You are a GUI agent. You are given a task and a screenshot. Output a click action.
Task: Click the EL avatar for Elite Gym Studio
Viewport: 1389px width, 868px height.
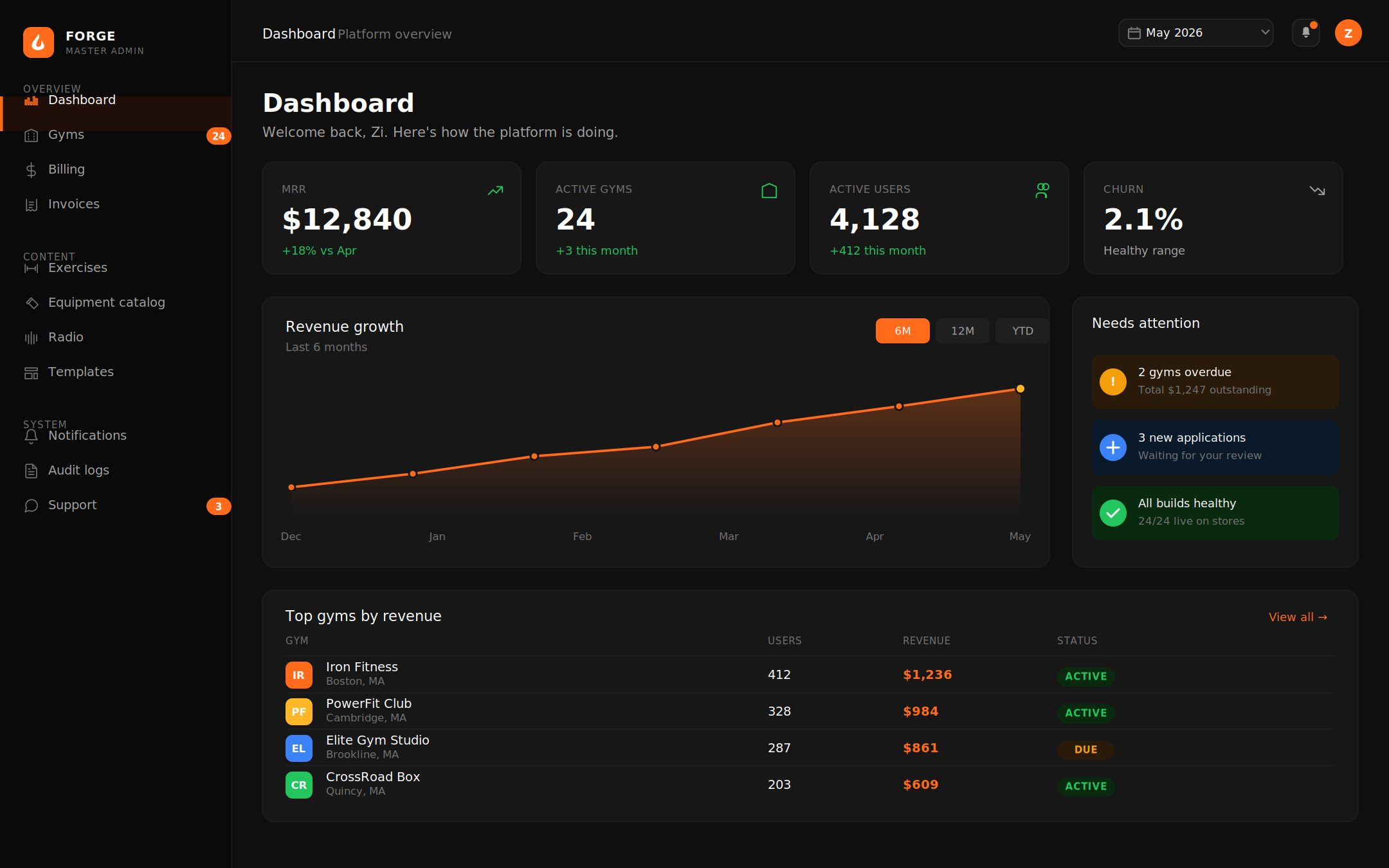pos(299,748)
